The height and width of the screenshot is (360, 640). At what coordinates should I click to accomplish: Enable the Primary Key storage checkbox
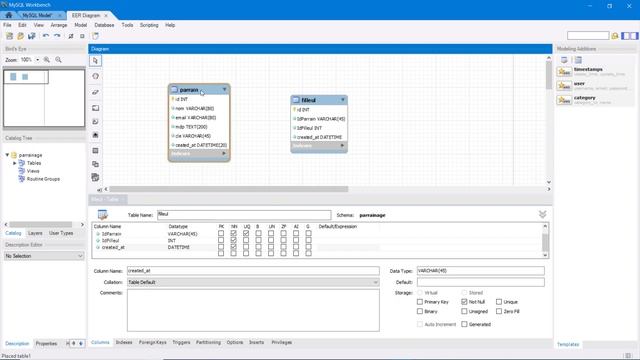tap(420, 302)
